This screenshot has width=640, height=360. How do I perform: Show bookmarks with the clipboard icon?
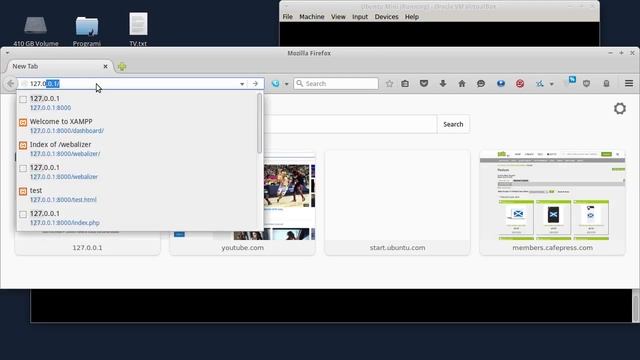tap(405, 84)
